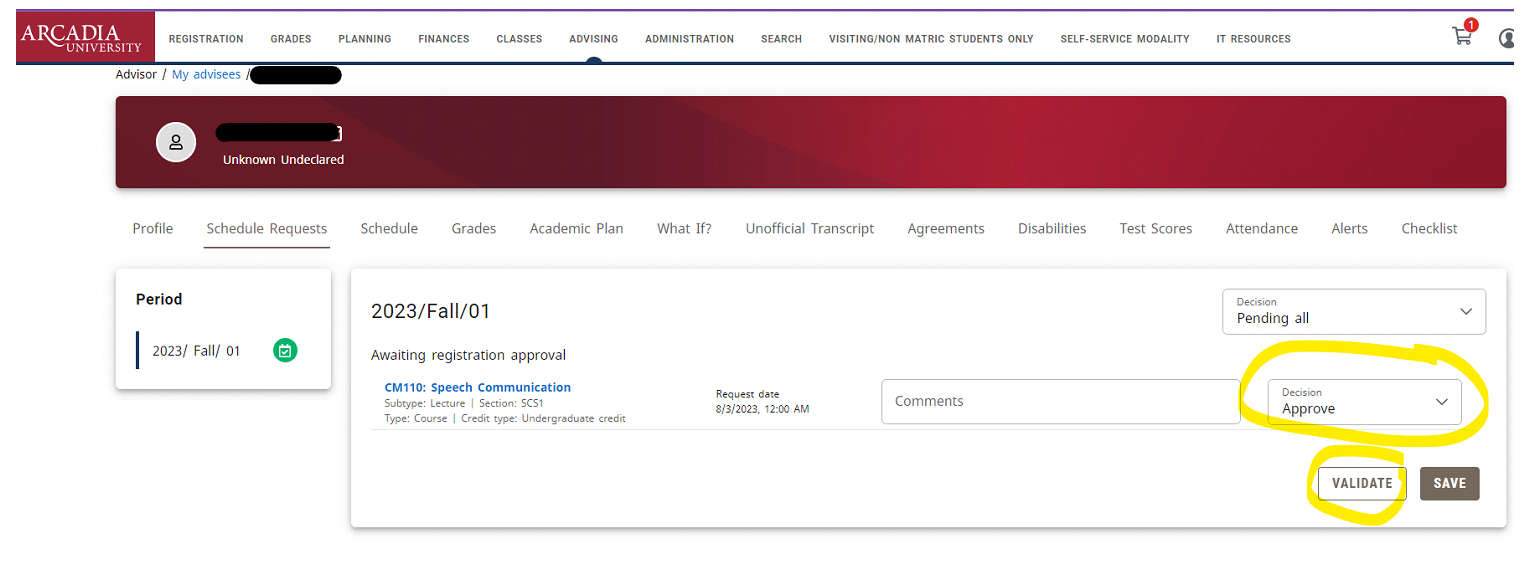Viewport: 1536px width, 565px height.
Task: Open the My advisees breadcrumb link
Action: [x=206, y=75]
